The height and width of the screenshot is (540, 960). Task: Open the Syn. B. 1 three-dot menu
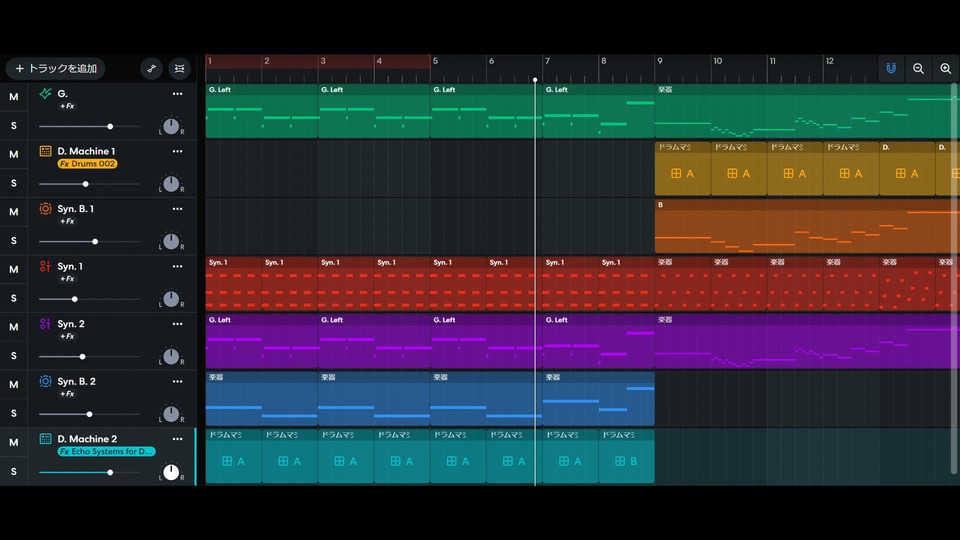click(177, 209)
